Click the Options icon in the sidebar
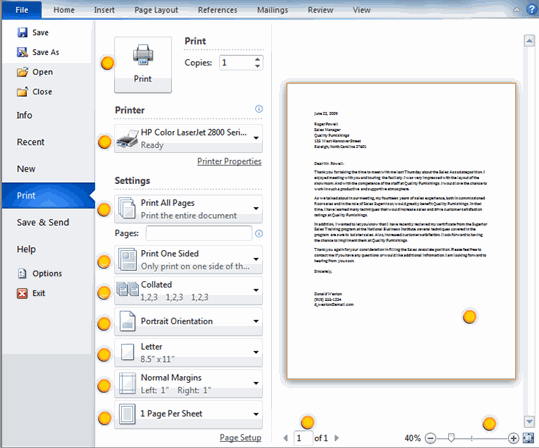Image resolution: width=539 pixels, height=448 pixels. (22, 273)
